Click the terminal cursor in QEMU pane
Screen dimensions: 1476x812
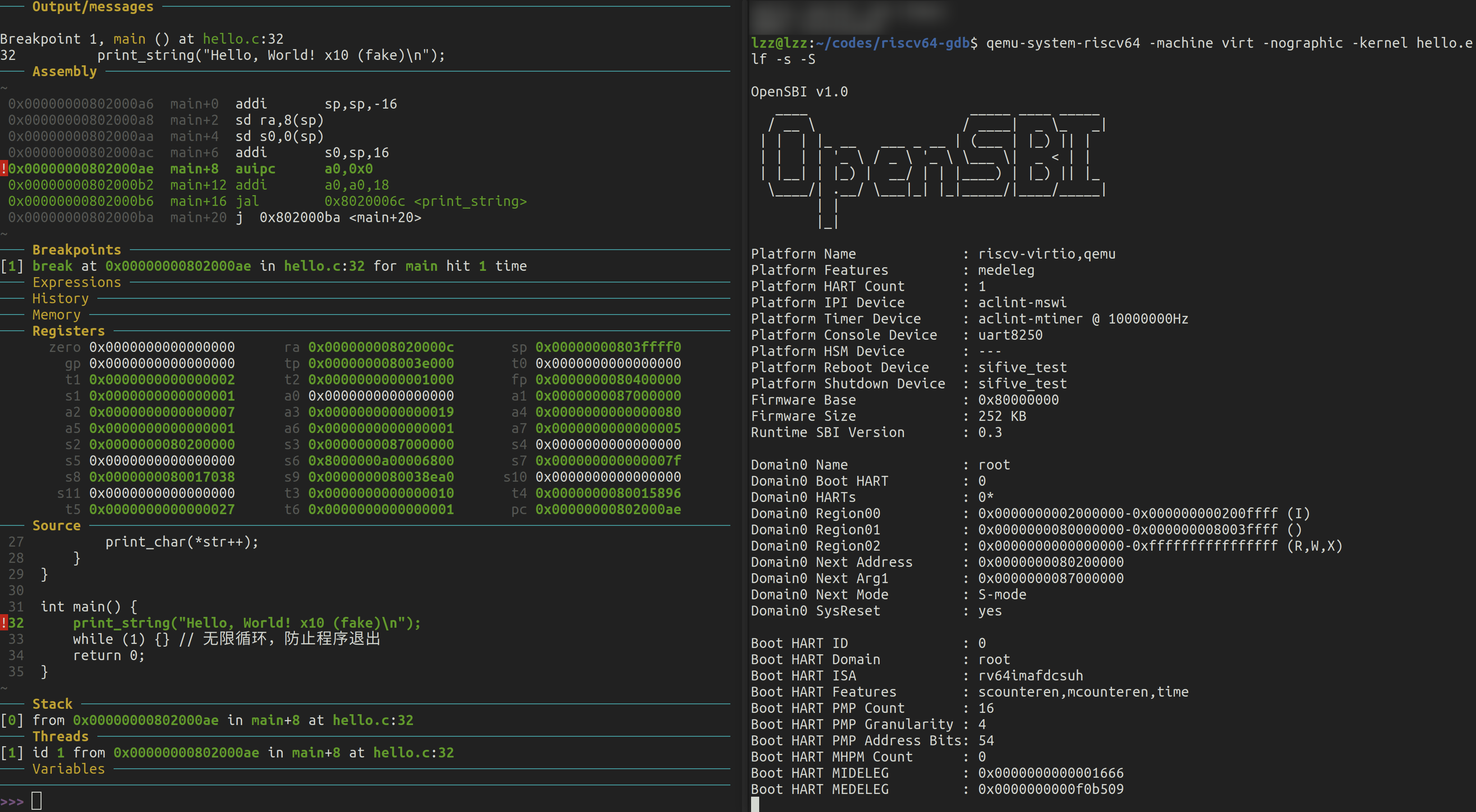point(755,804)
